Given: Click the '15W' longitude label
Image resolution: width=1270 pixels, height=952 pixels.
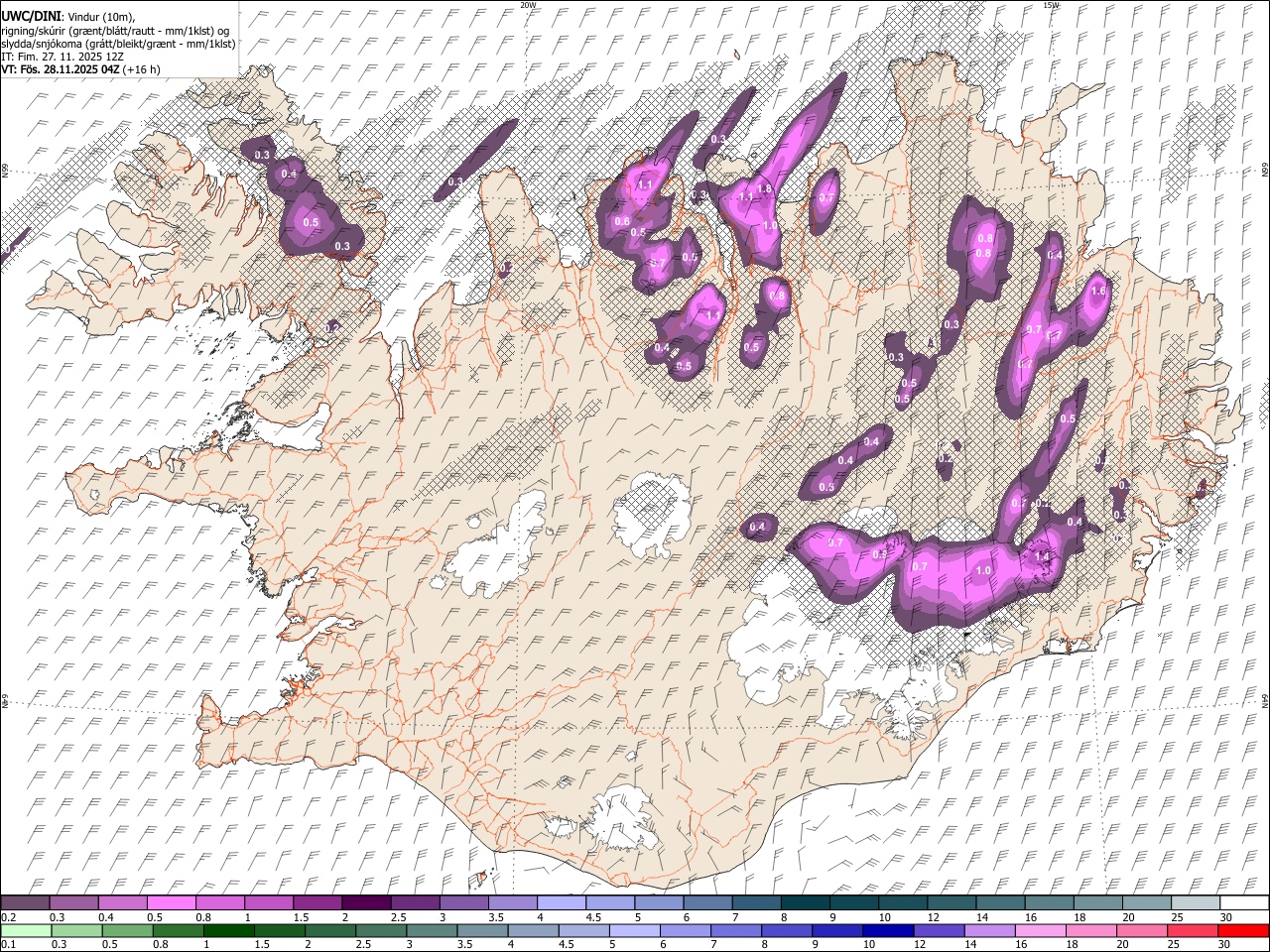Looking at the screenshot, I should point(1051,5).
